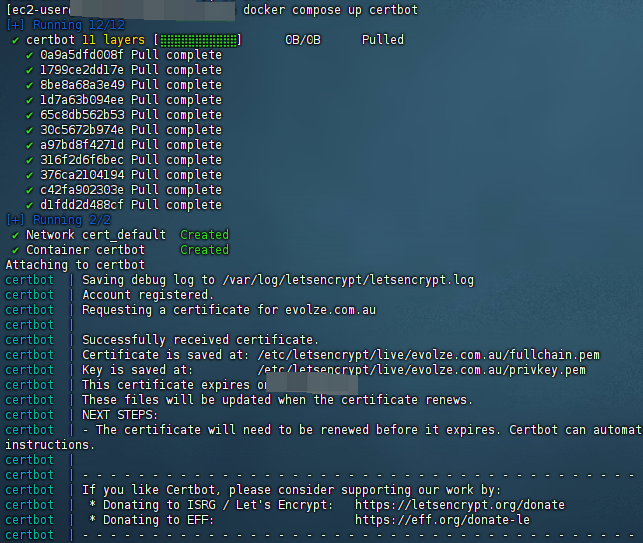Click 'The certificate will need to be renewed' line
This screenshot has width=643, height=543.
[362, 430]
